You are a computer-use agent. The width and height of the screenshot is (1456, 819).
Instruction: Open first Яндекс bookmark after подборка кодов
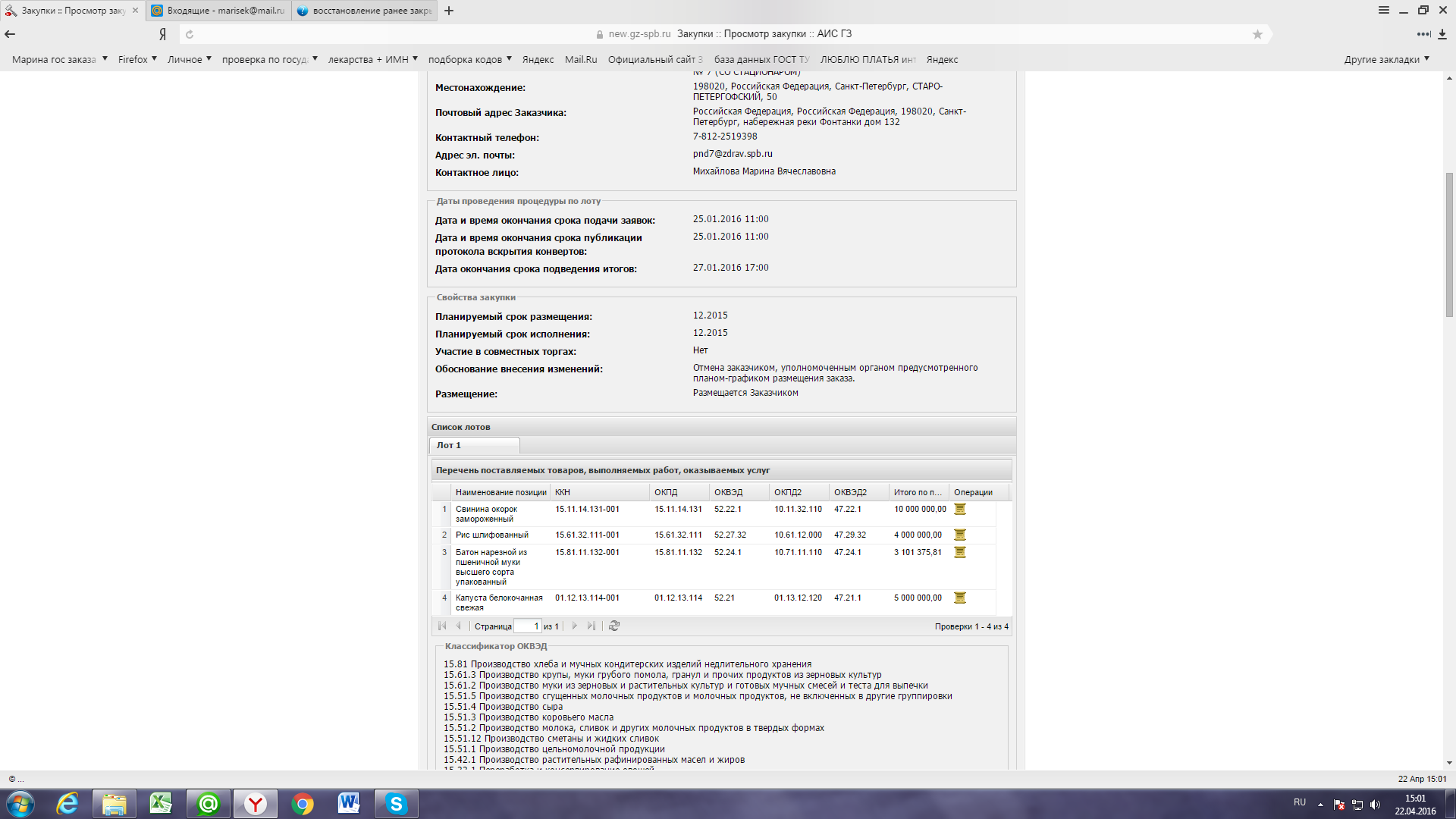[x=538, y=59]
